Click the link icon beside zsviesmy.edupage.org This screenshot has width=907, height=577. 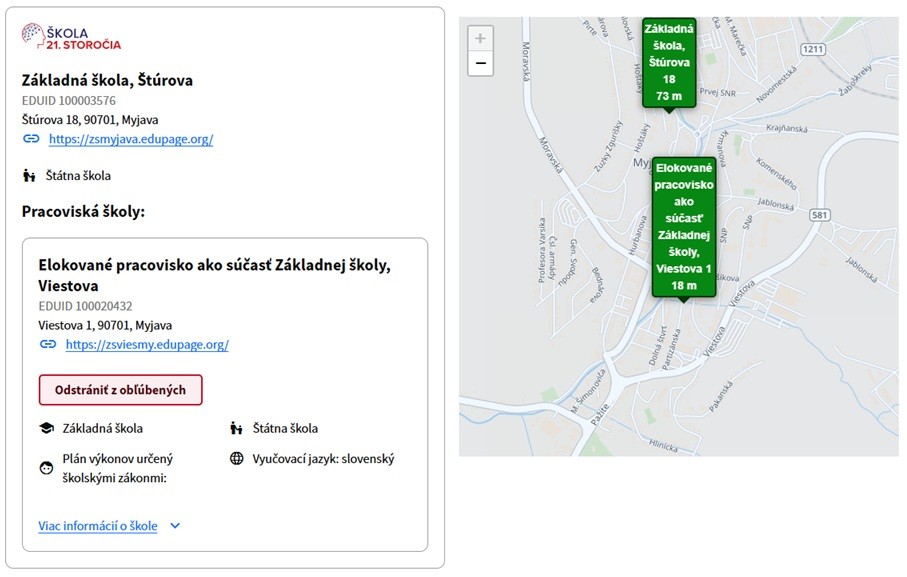48,344
